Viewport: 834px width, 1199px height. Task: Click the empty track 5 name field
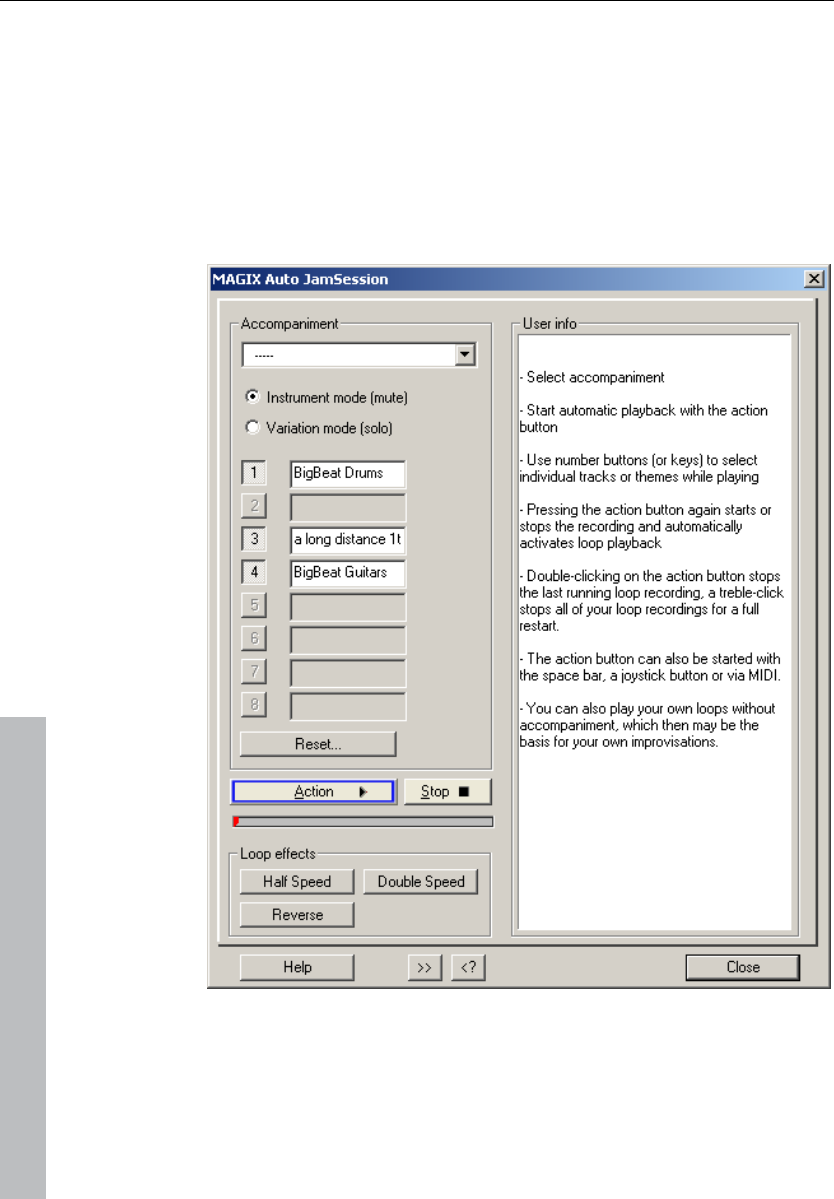click(x=348, y=606)
